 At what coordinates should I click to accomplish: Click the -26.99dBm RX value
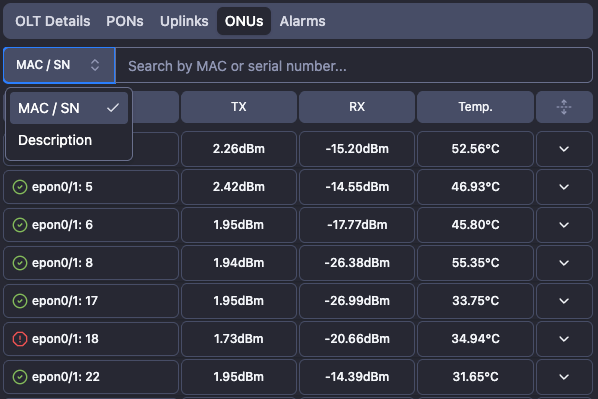pyautogui.click(x=357, y=301)
